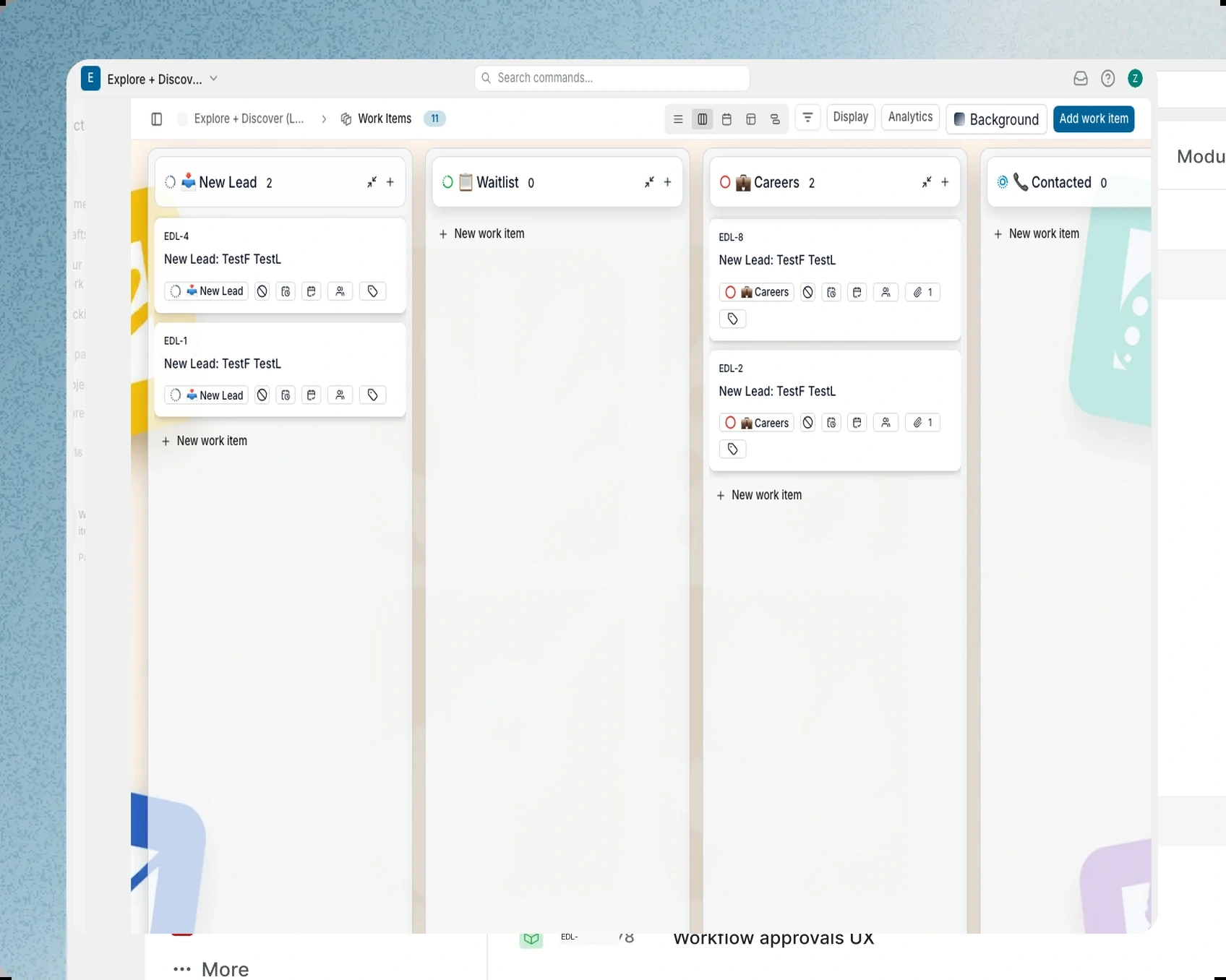Viewport: 1226px width, 980px height.
Task: Switch to kanban board layout
Action: pyautogui.click(x=702, y=119)
